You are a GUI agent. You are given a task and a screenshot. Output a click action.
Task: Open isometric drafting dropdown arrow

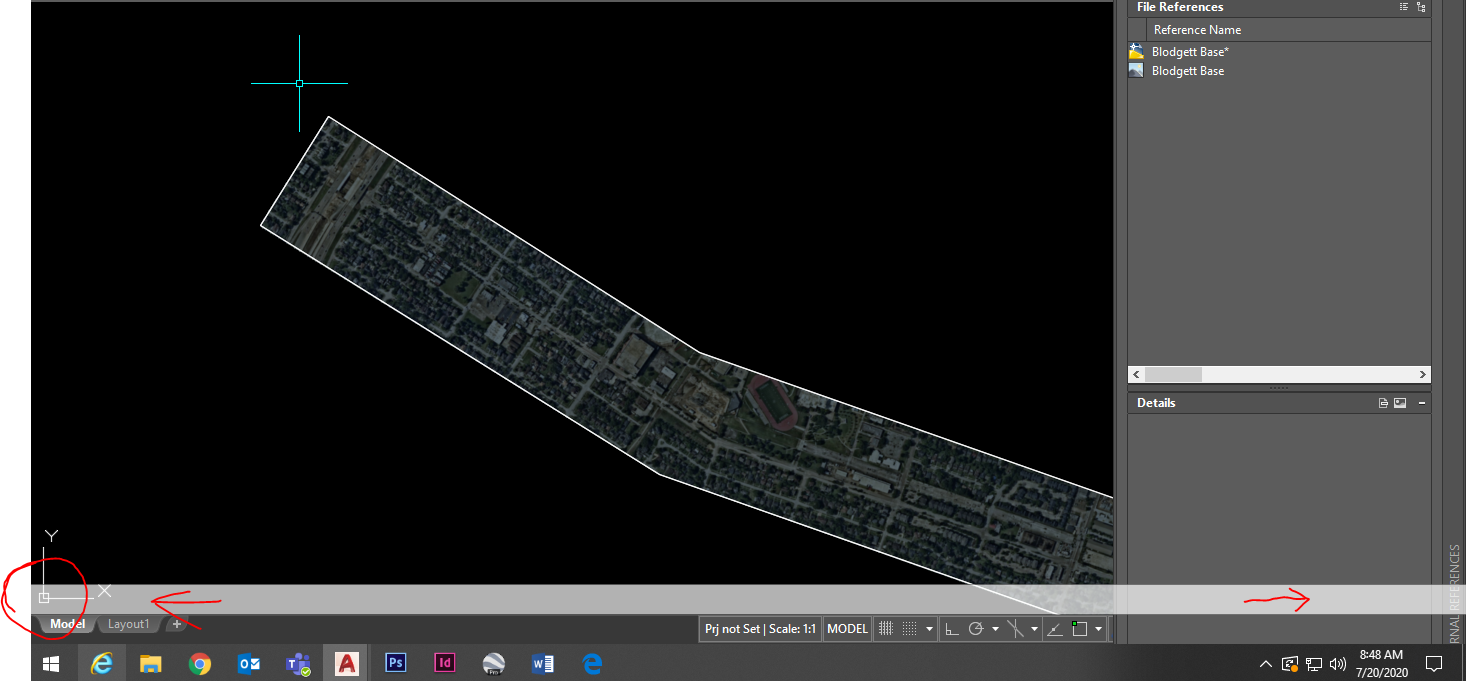click(1034, 629)
